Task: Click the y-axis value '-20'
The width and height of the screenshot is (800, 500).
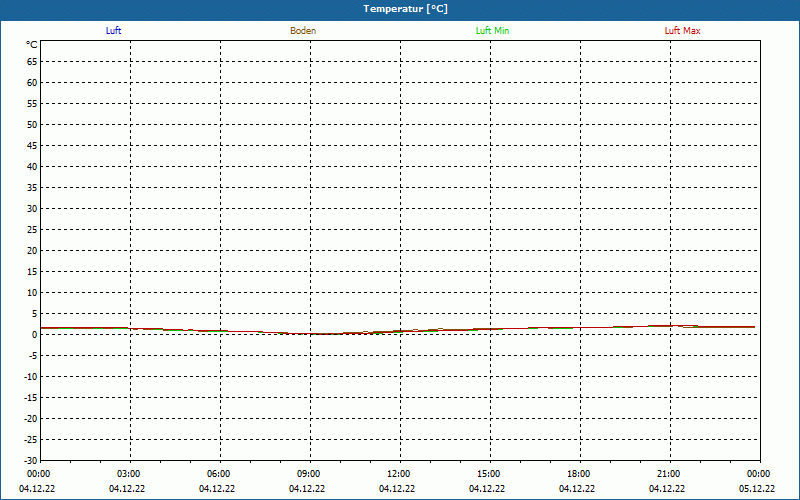Action: [31, 419]
